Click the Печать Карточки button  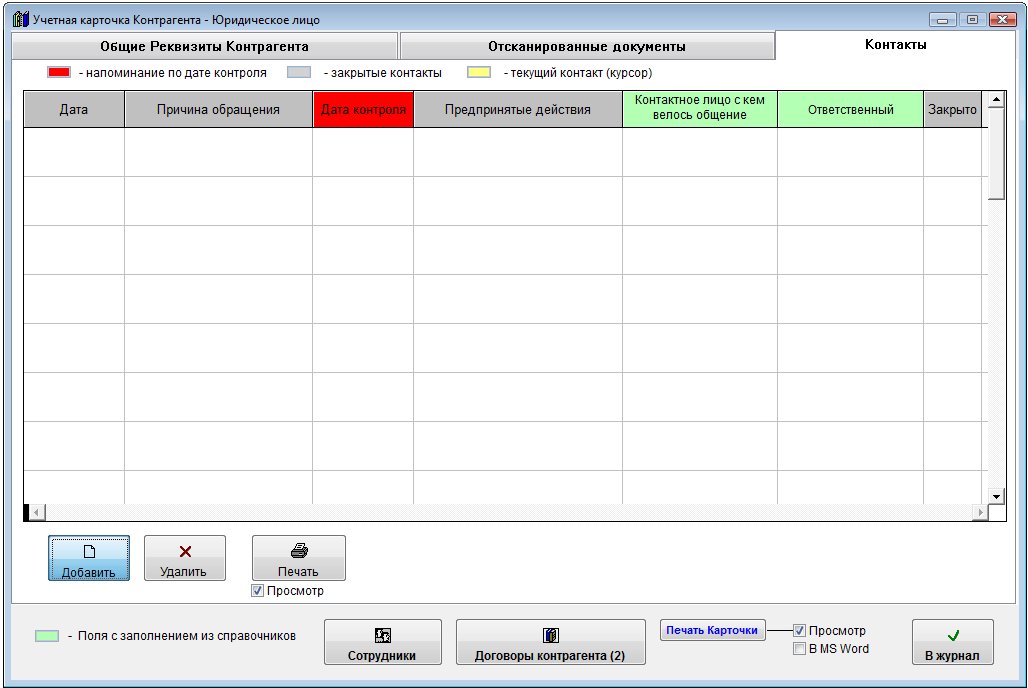click(x=712, y=630)
